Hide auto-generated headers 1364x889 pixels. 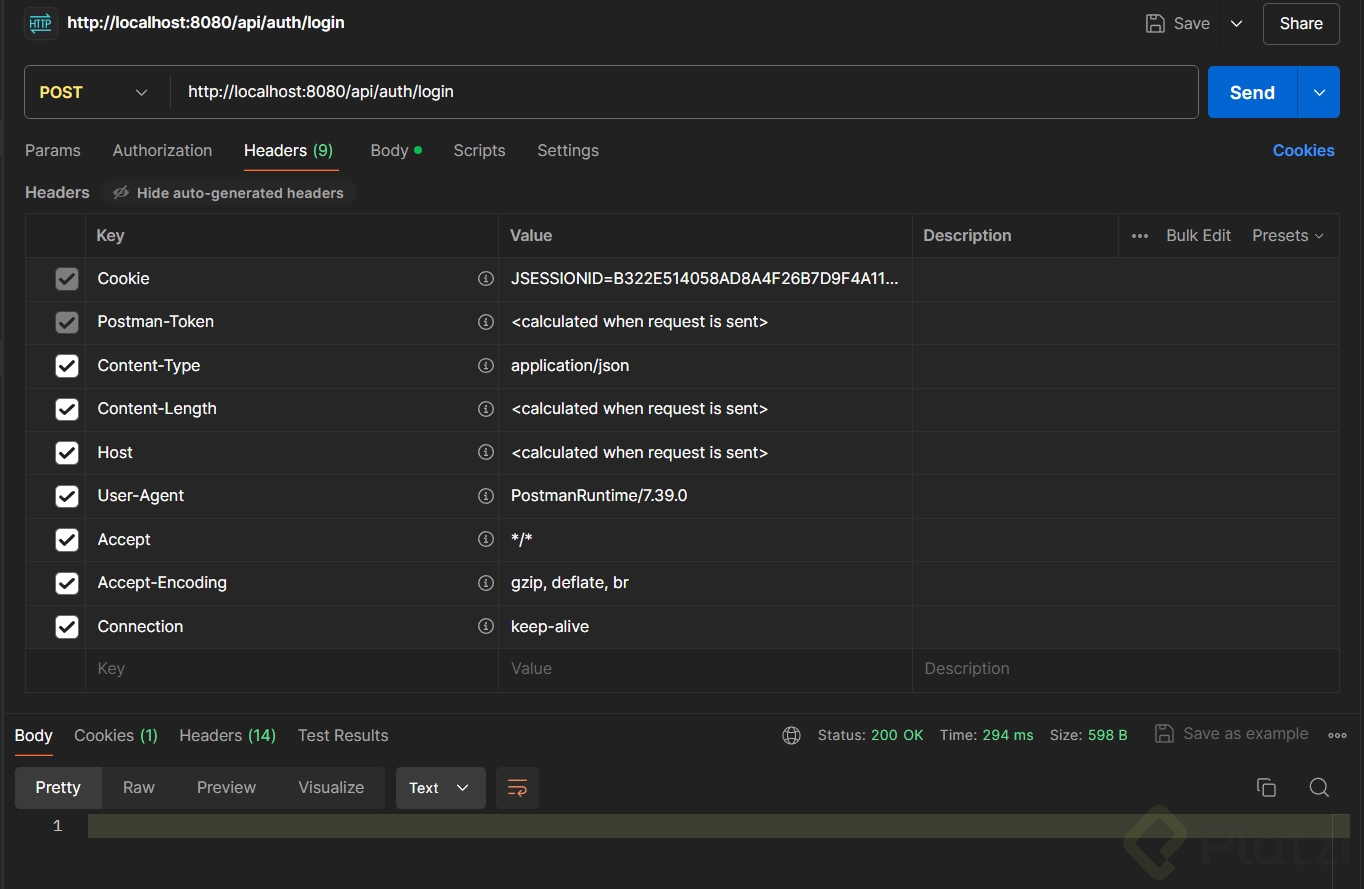[229, 193]
